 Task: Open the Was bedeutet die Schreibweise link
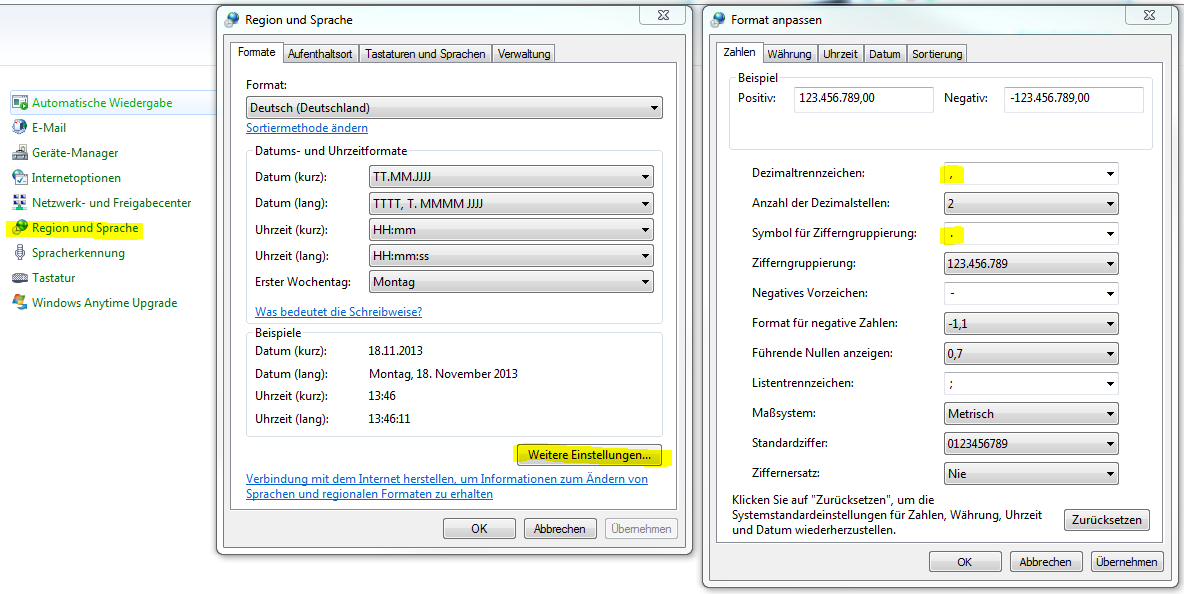tap(338, 312)
